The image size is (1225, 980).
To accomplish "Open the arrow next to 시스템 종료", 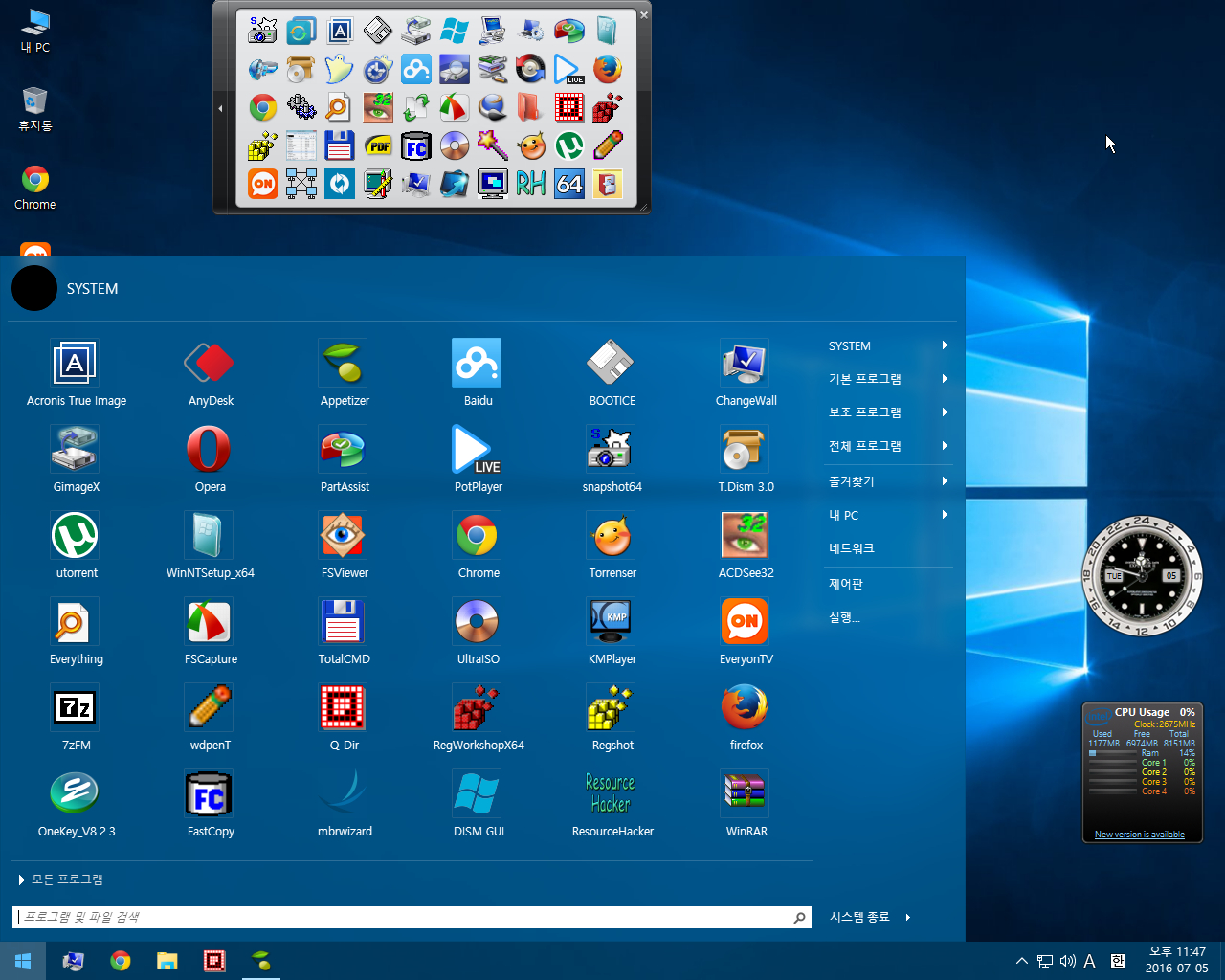I will tap(908, 917).
